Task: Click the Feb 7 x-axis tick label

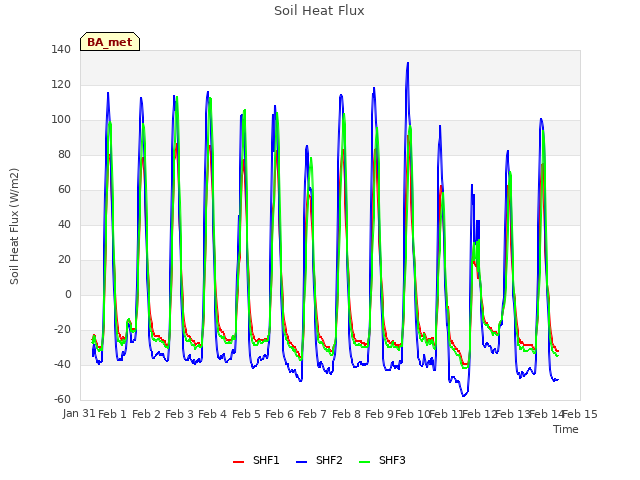Action: [x=312, y=414]
